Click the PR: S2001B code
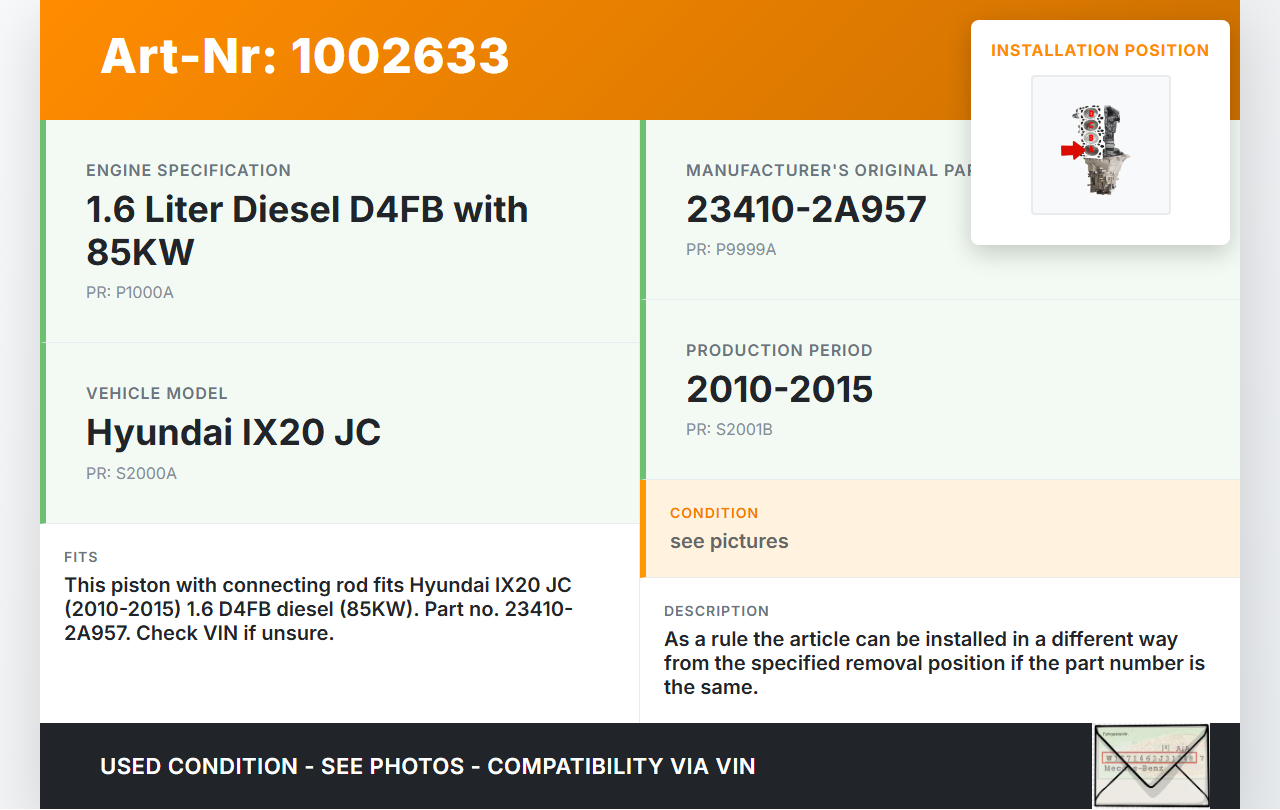 (x=729, y=430)
